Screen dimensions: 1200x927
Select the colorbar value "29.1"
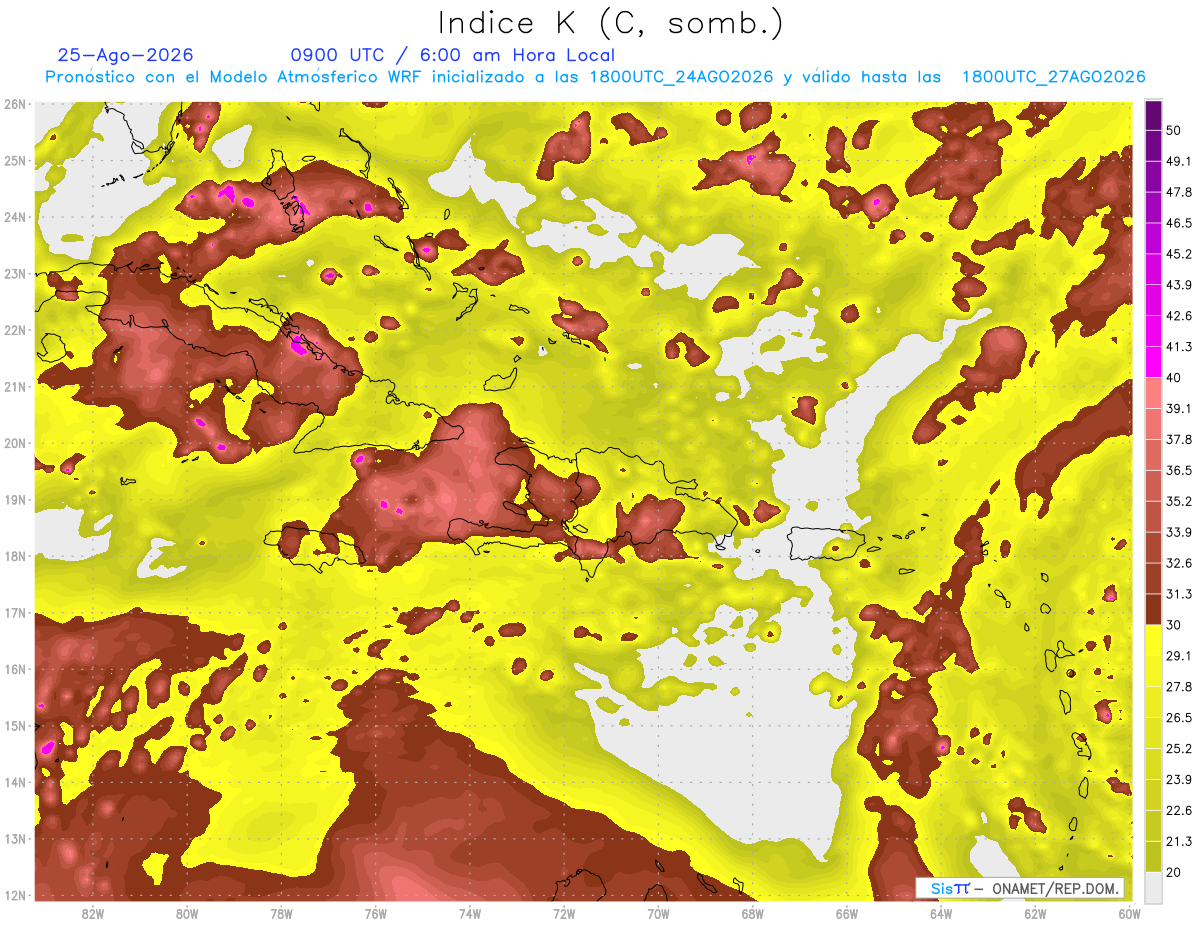point(1178,656)
